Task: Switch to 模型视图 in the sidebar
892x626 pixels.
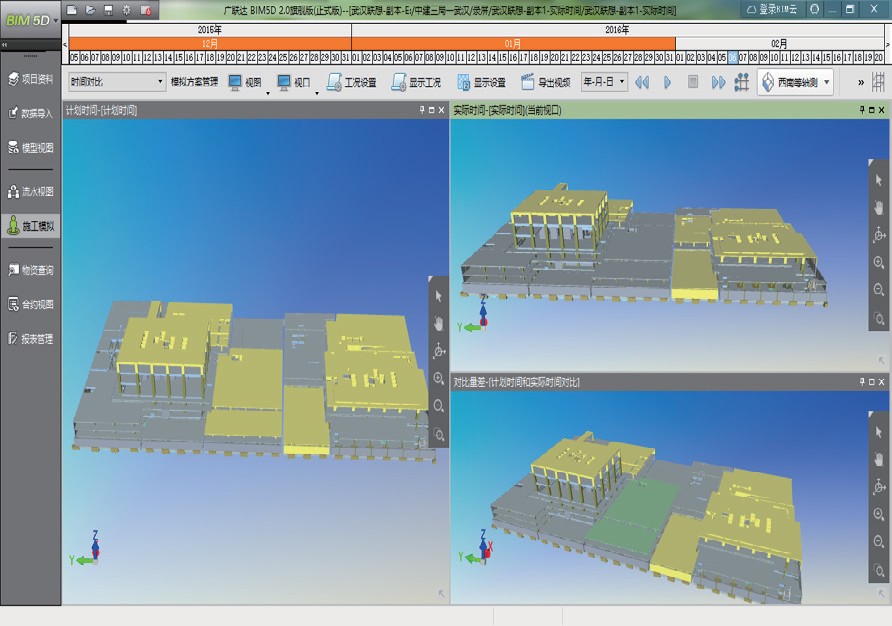Action: coord(31,148)
